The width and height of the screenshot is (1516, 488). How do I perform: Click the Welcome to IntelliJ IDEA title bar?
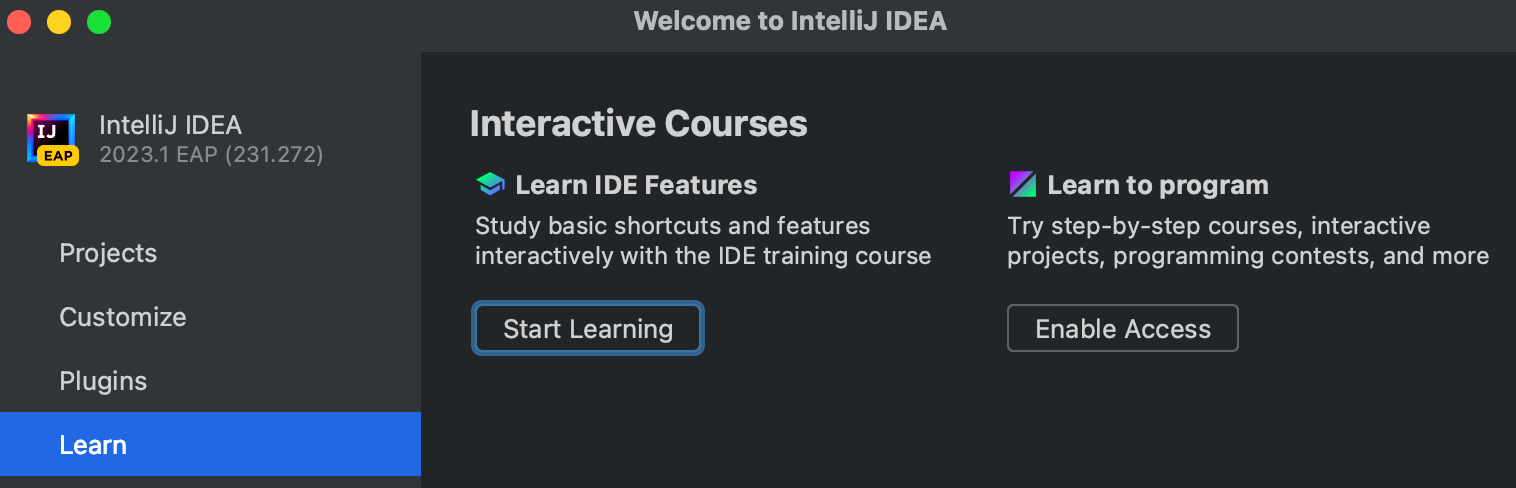789,21
